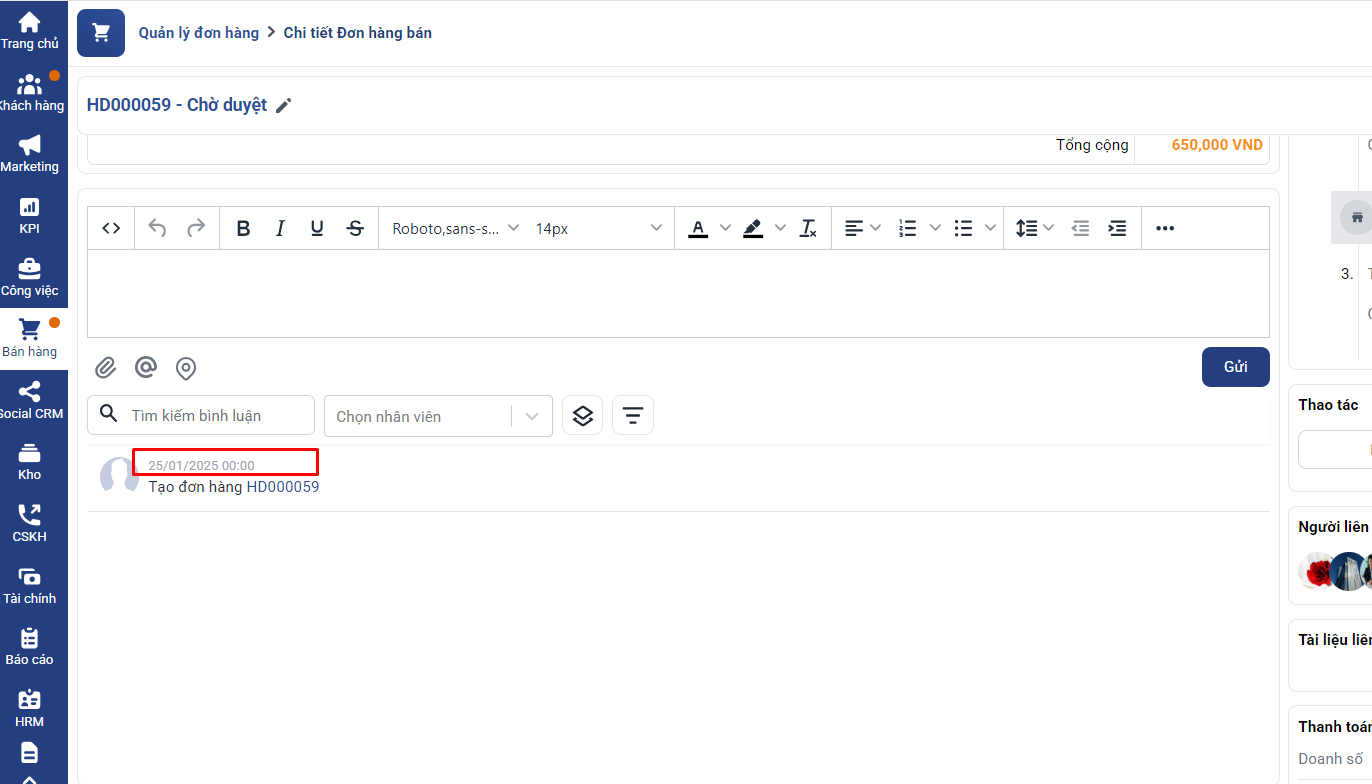This screenshot has height=784, width=1372.
Task: Click the layers icon beside employee dropdown
Action: [583, 415]
